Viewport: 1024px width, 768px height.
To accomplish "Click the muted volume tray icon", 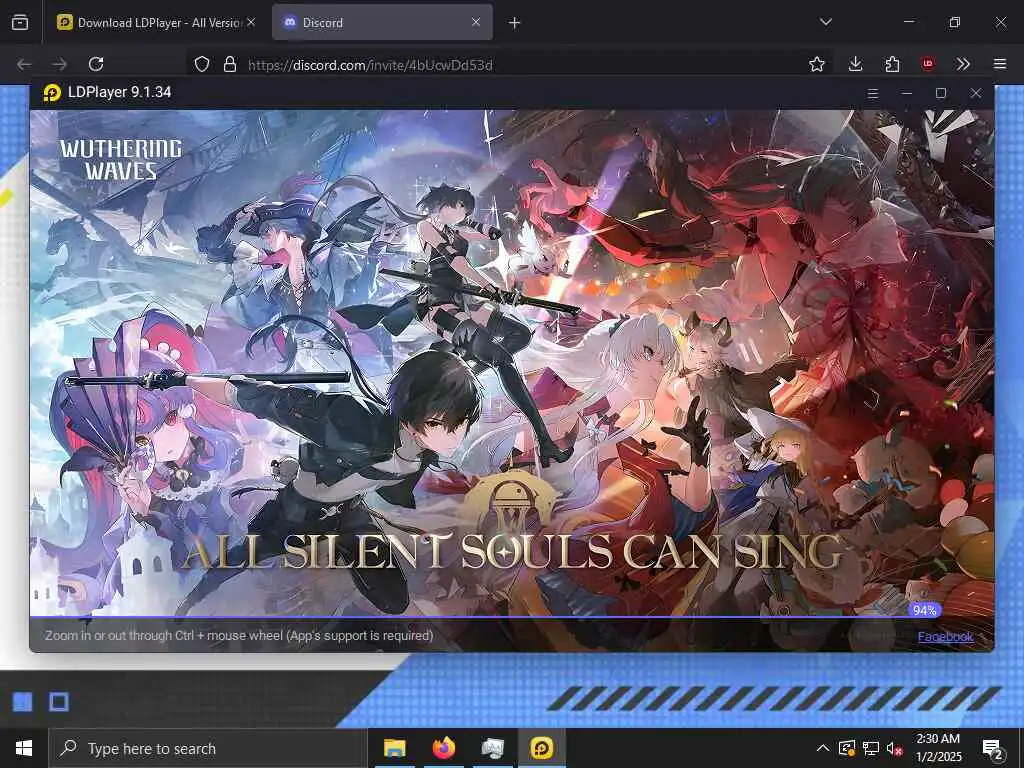I will 894,748.
